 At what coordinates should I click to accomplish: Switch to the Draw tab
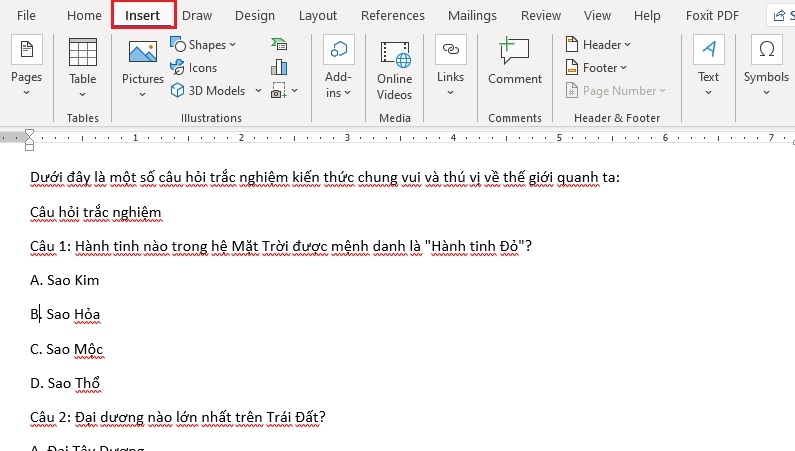[197, 16]
